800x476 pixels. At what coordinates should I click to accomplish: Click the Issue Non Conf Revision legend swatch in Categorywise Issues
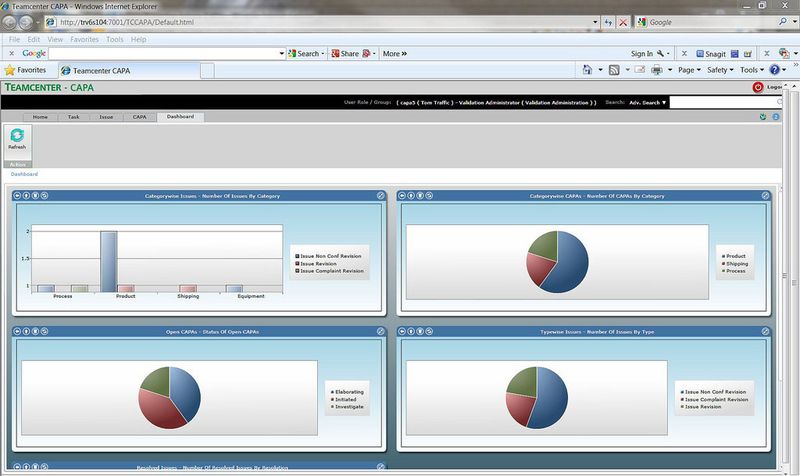coord(297,256)
